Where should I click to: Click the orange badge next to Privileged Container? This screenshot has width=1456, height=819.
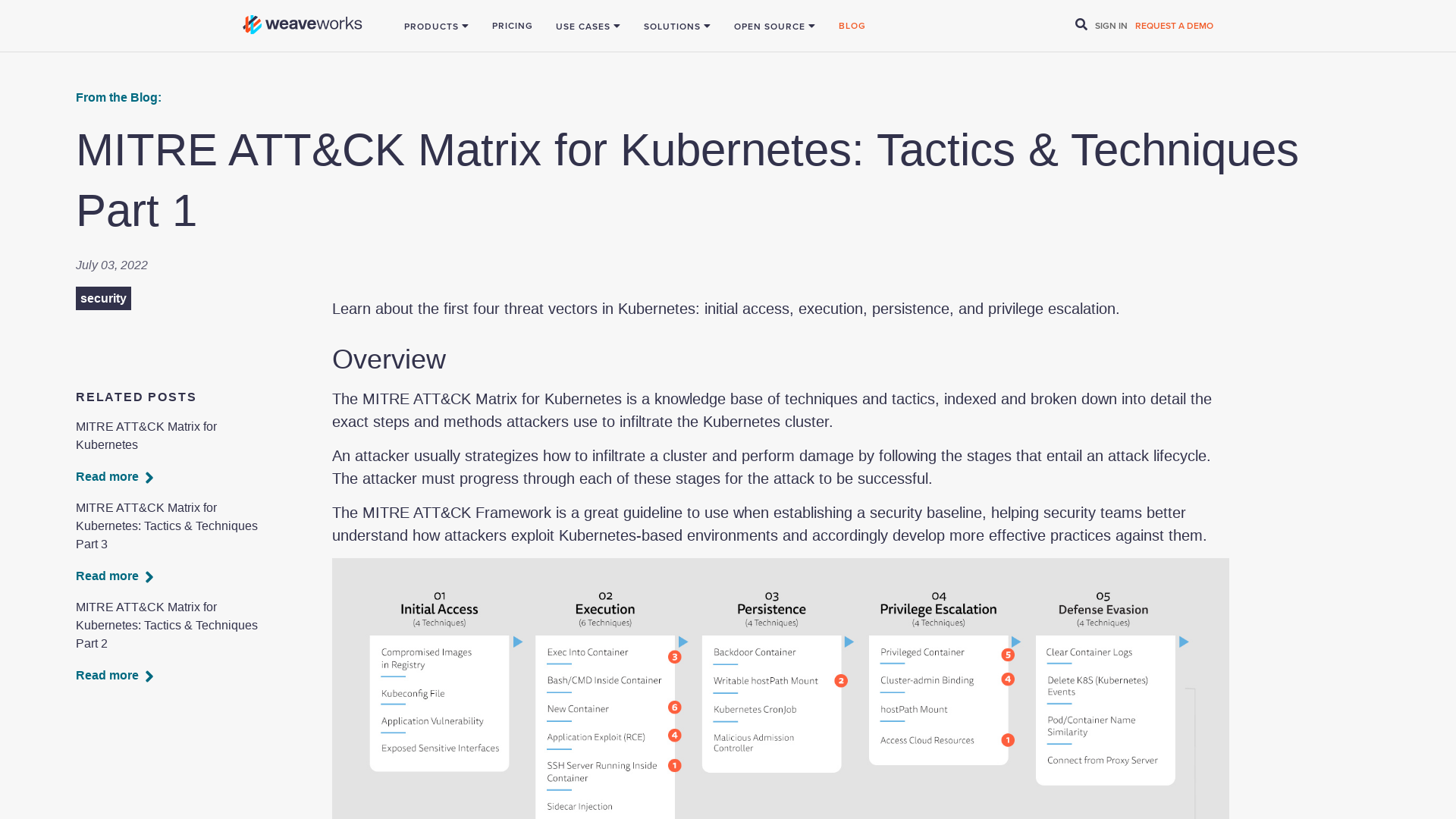1008,654
